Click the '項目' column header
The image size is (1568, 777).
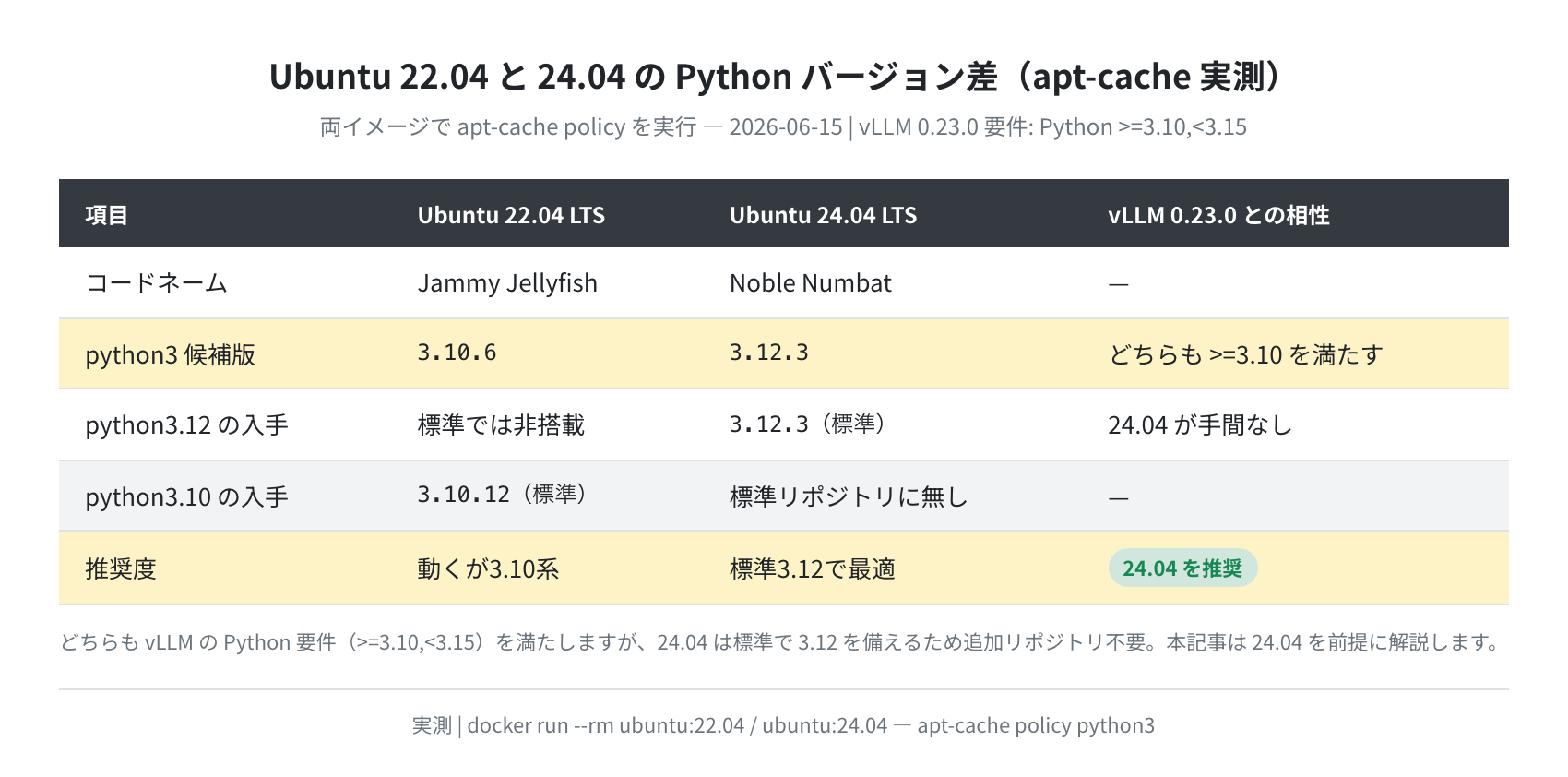tap(107, 215)
